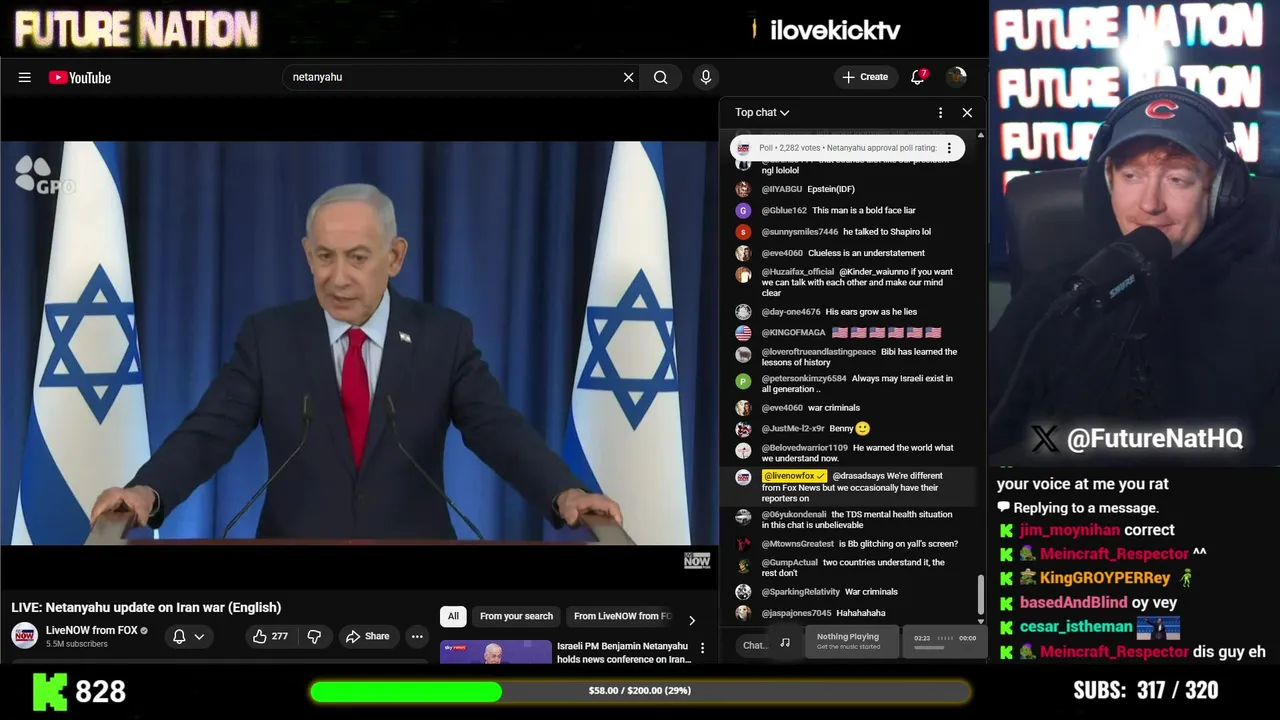Click the music note icon in widget

(785, 643)
